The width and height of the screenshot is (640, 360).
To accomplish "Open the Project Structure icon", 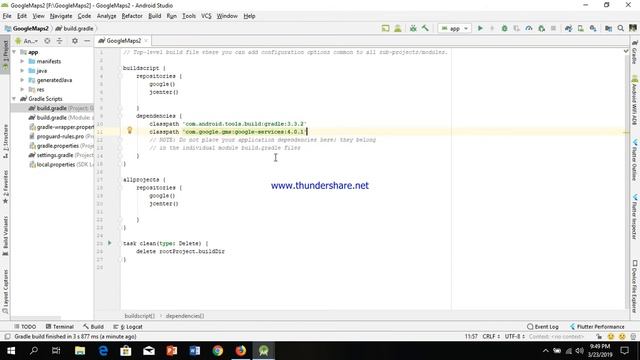I will (608, 28).
